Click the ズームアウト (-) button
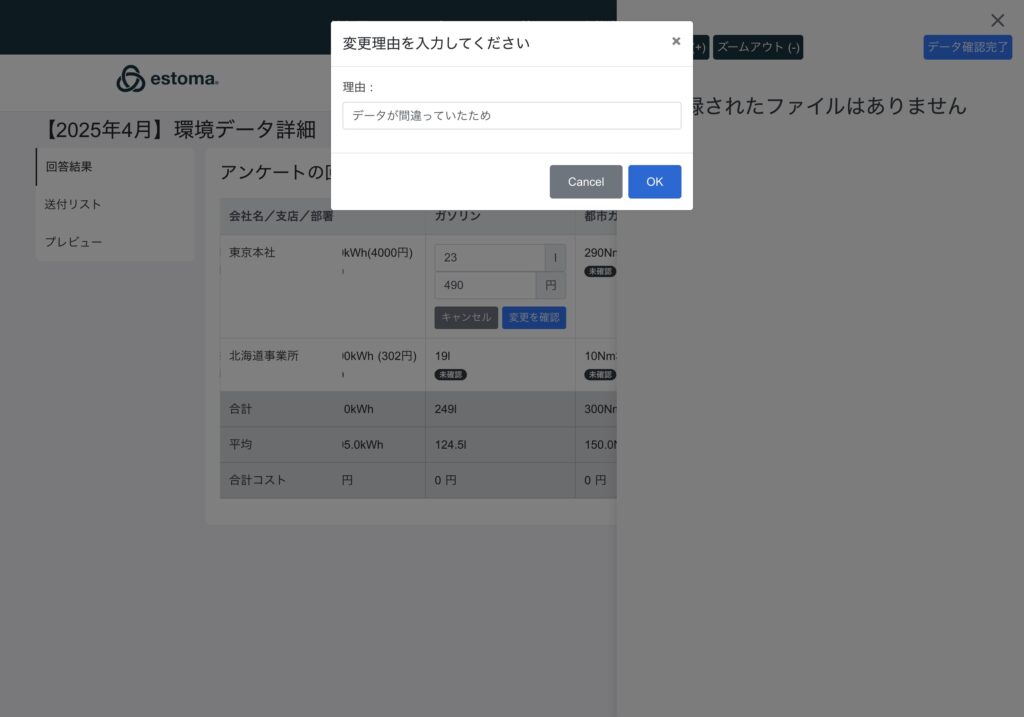Screen dimensions: 1024x717 pyautogui.click(x=758, y=47)
